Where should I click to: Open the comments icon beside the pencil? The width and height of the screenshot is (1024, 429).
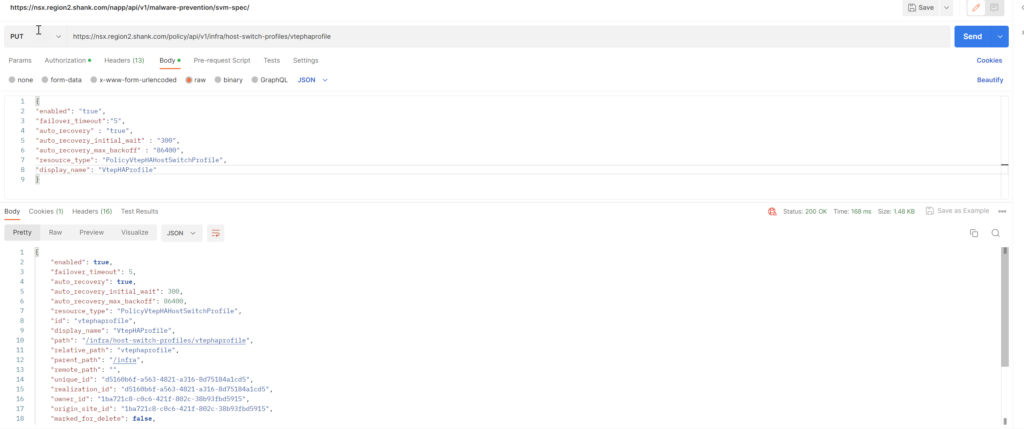tap(995, 8)
